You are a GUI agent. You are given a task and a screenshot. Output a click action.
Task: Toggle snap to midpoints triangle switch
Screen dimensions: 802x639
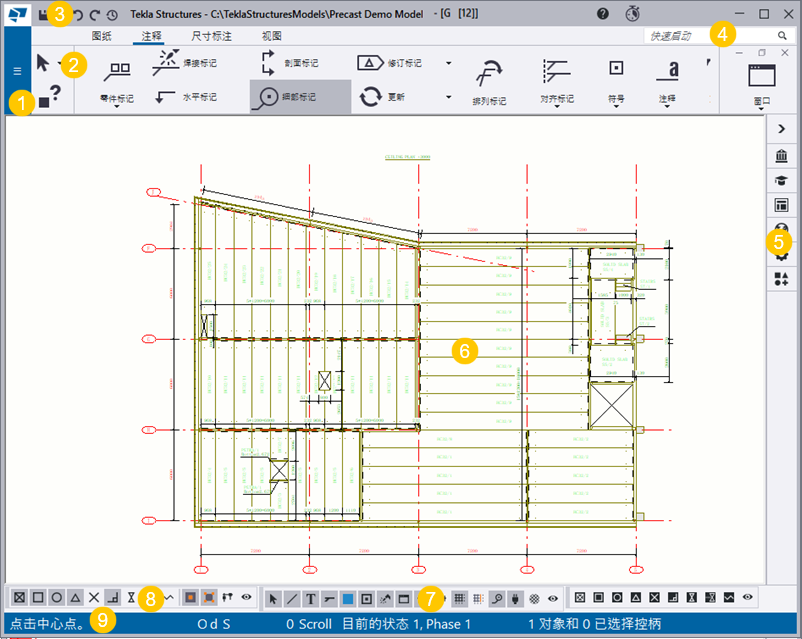(x=76, y=597)
